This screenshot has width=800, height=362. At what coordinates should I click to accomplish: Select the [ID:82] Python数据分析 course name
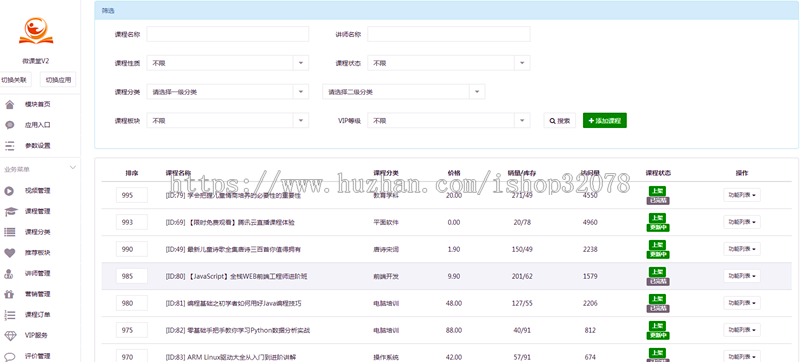238,330
